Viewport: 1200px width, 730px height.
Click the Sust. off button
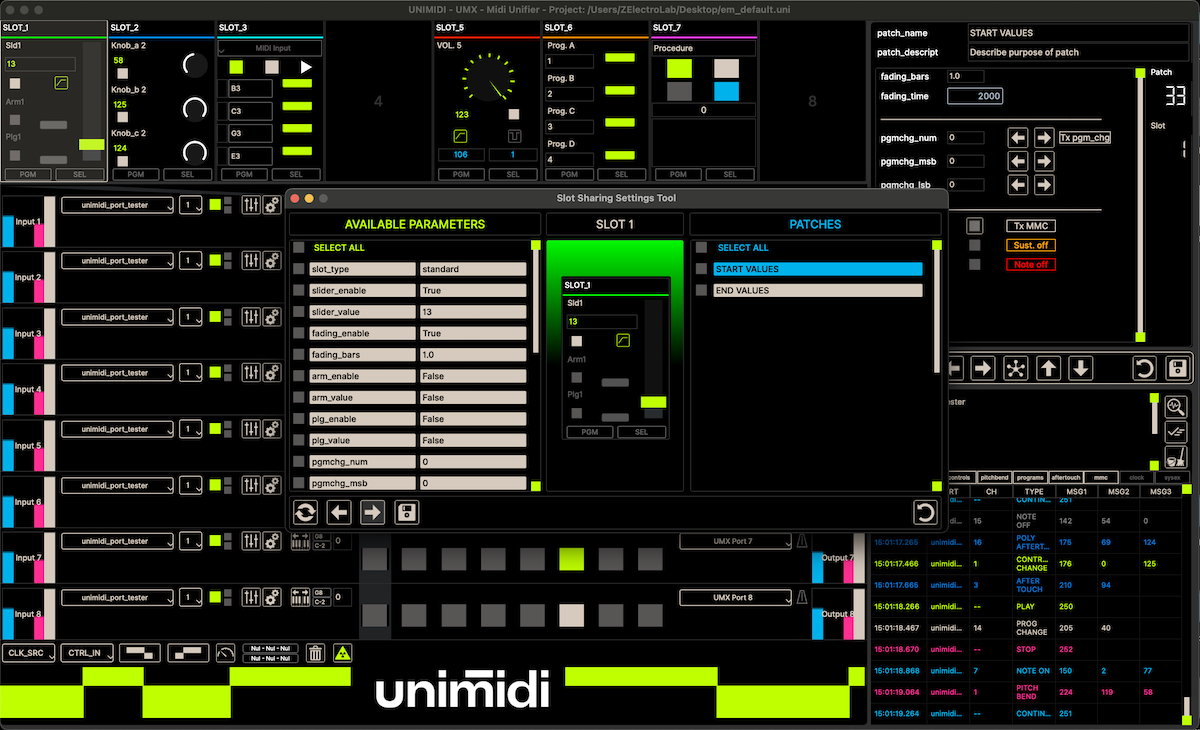pos(1030,245)
